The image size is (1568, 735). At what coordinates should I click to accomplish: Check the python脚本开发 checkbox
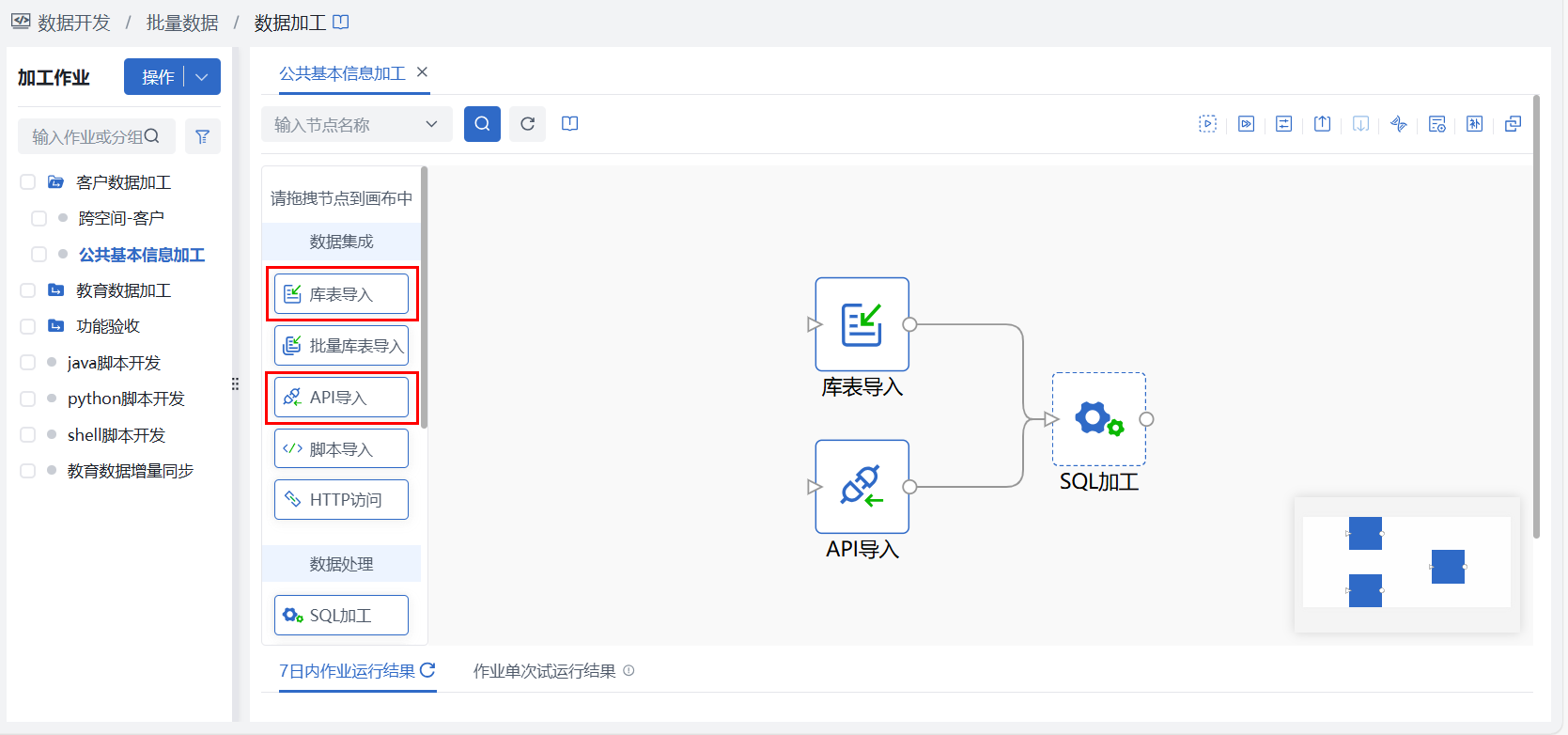pyautogui.click(x=28, y=399)
